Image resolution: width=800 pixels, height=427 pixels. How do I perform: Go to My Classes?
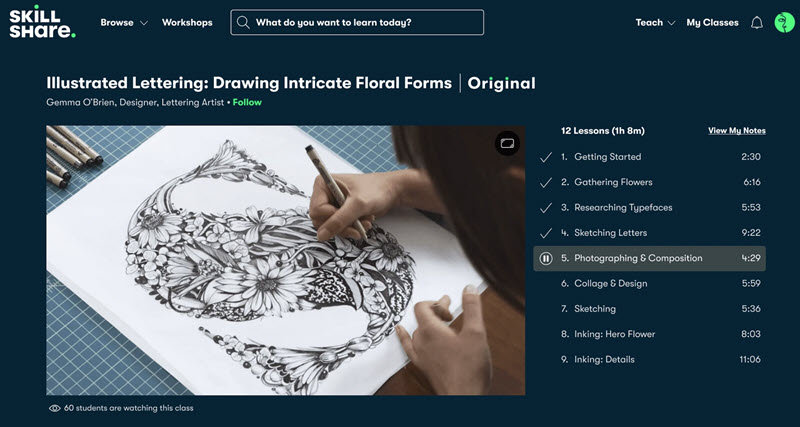click(x=712, y=22)
